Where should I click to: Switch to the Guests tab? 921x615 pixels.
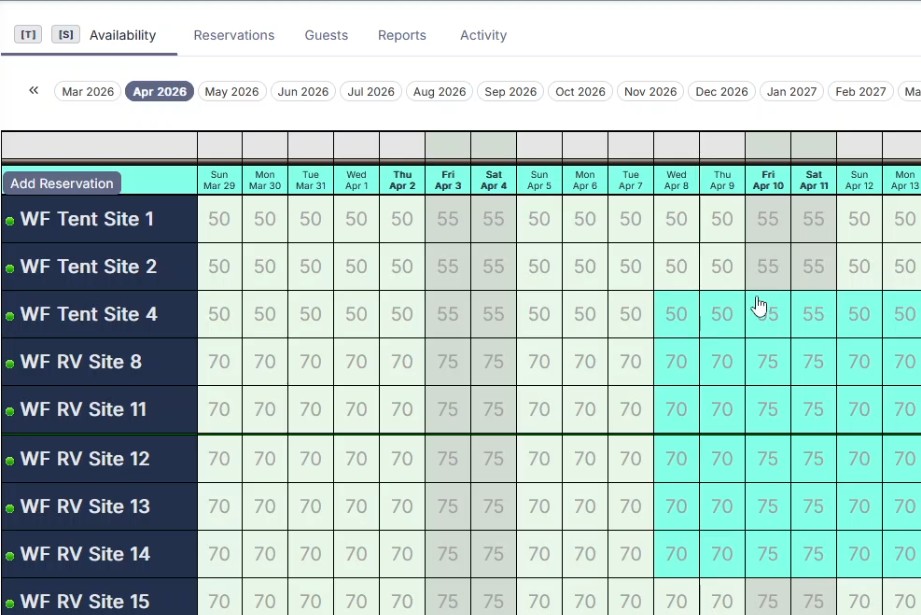tap(326, 35)
